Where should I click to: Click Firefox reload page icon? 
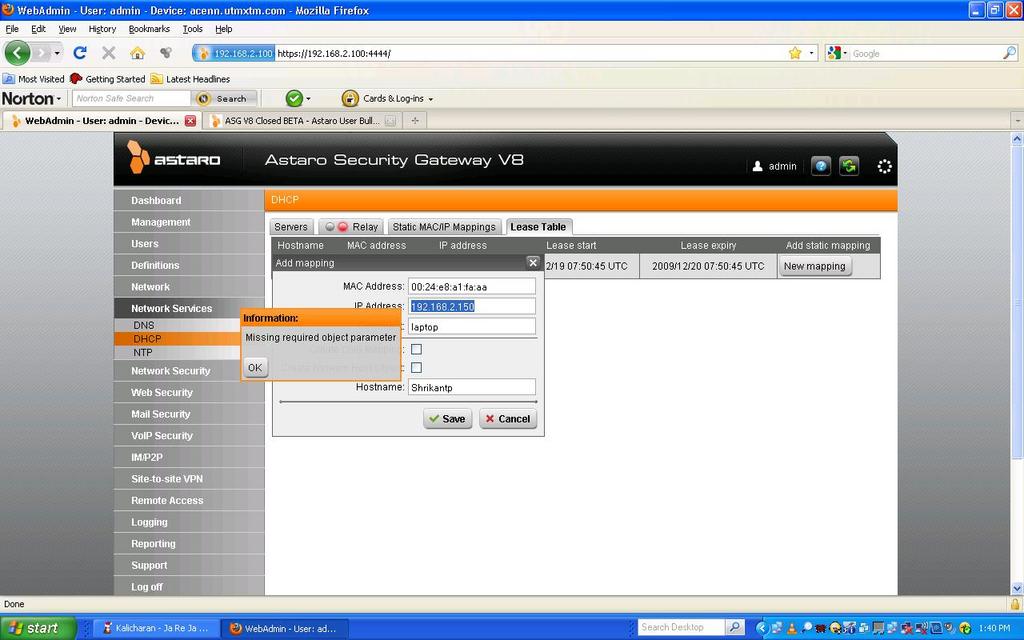click(x=80, y=53)
